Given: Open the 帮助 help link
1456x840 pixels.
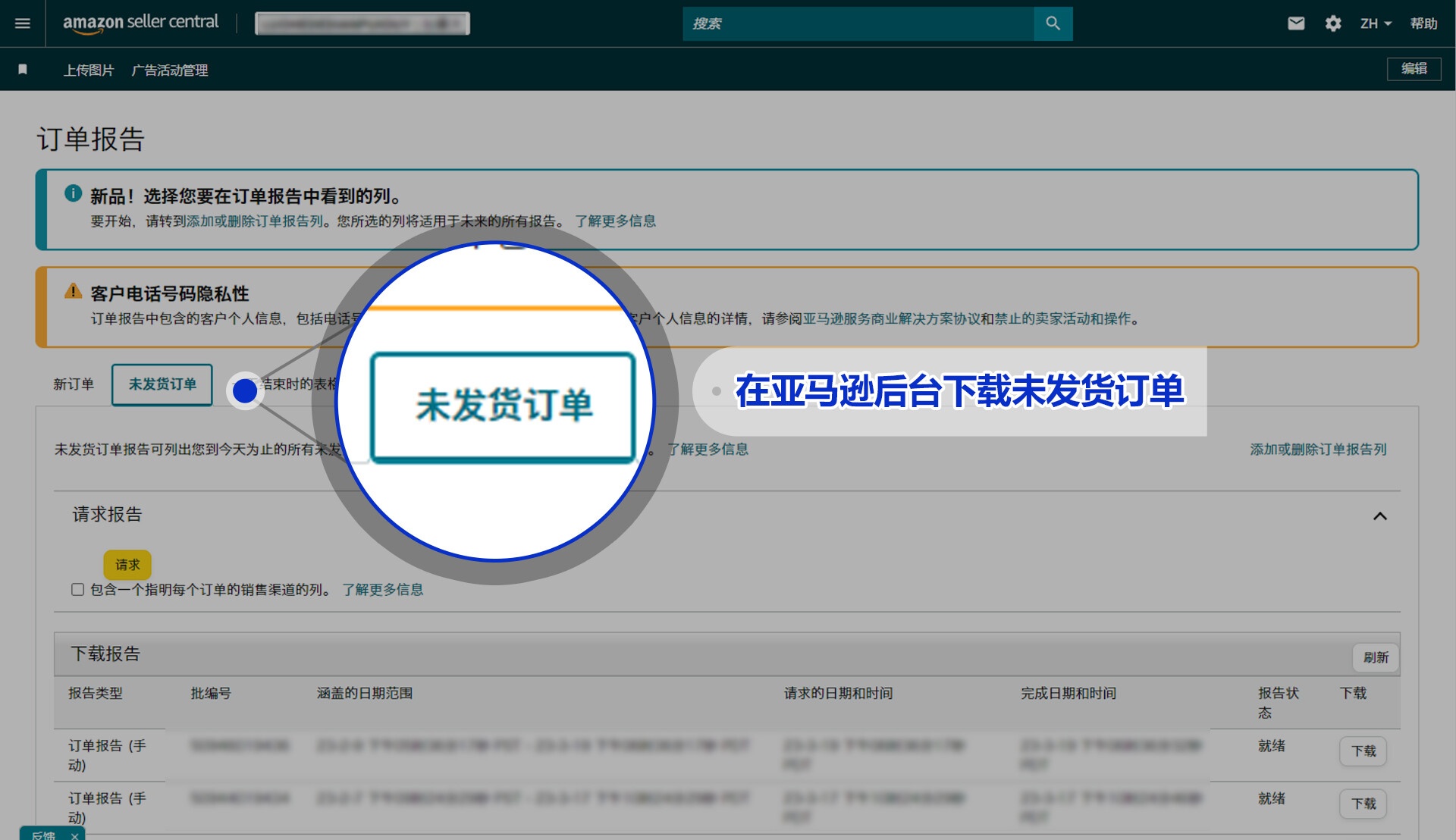Looking at the screenshot, I should [1423, 24].
